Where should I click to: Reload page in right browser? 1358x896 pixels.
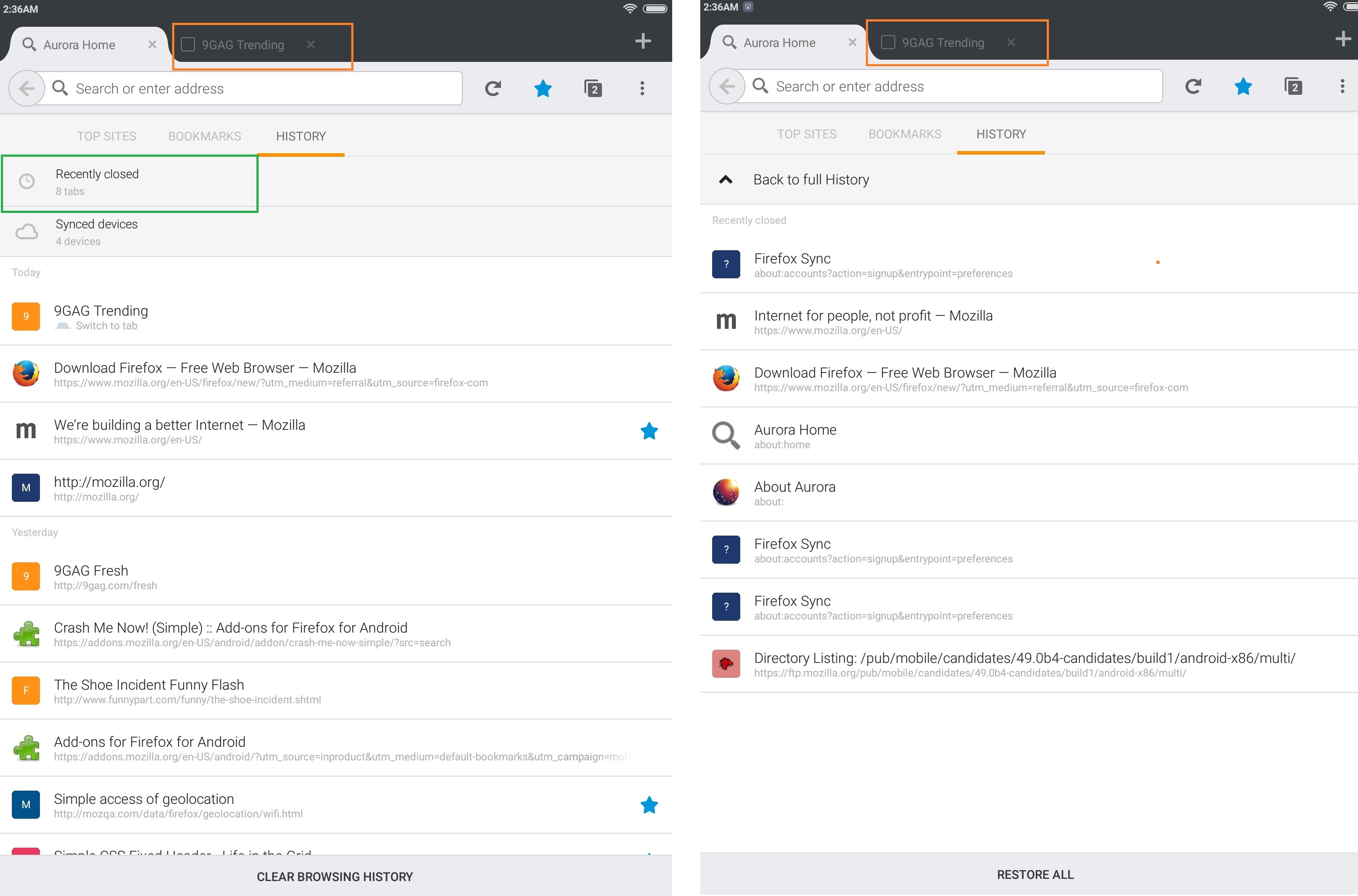click(x=1193, y=86)
